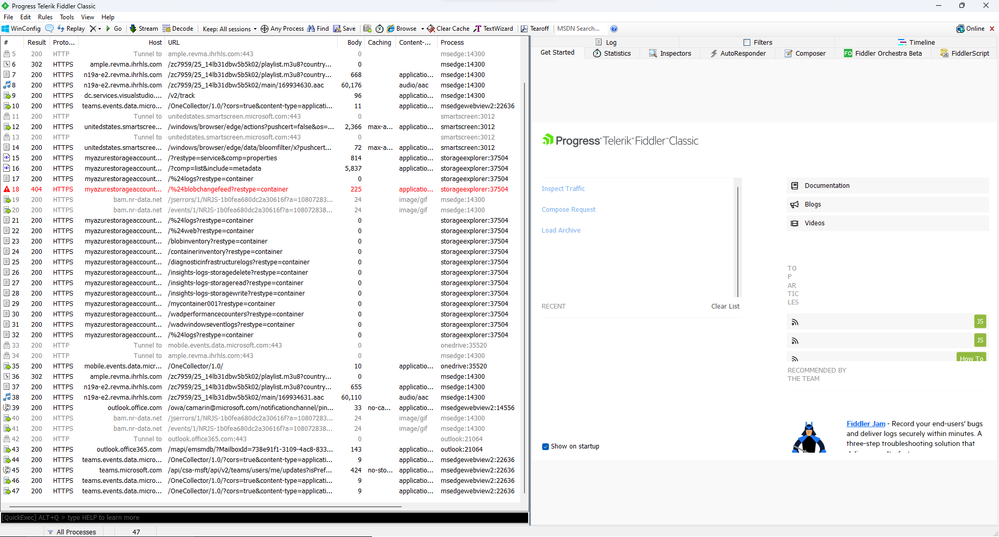Replay the selected sessions
999x537 pixels.
[x=71, y=29]
